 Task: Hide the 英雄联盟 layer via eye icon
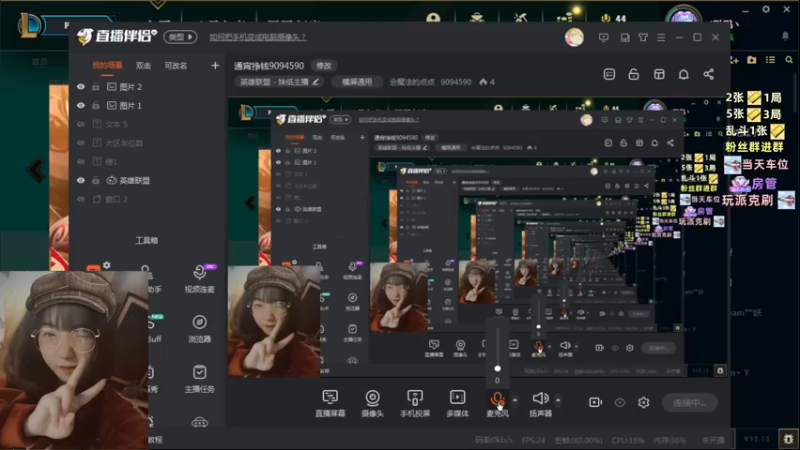(x=81, y=180)
